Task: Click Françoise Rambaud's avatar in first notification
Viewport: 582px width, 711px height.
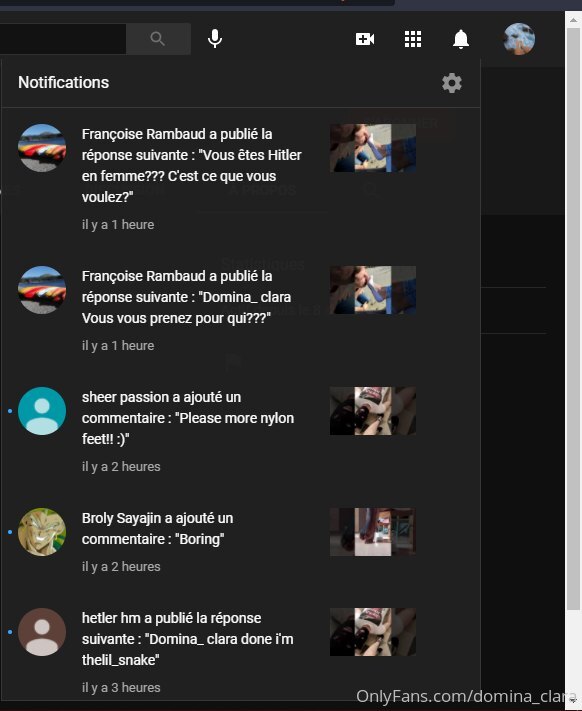Action: (42, 148)
